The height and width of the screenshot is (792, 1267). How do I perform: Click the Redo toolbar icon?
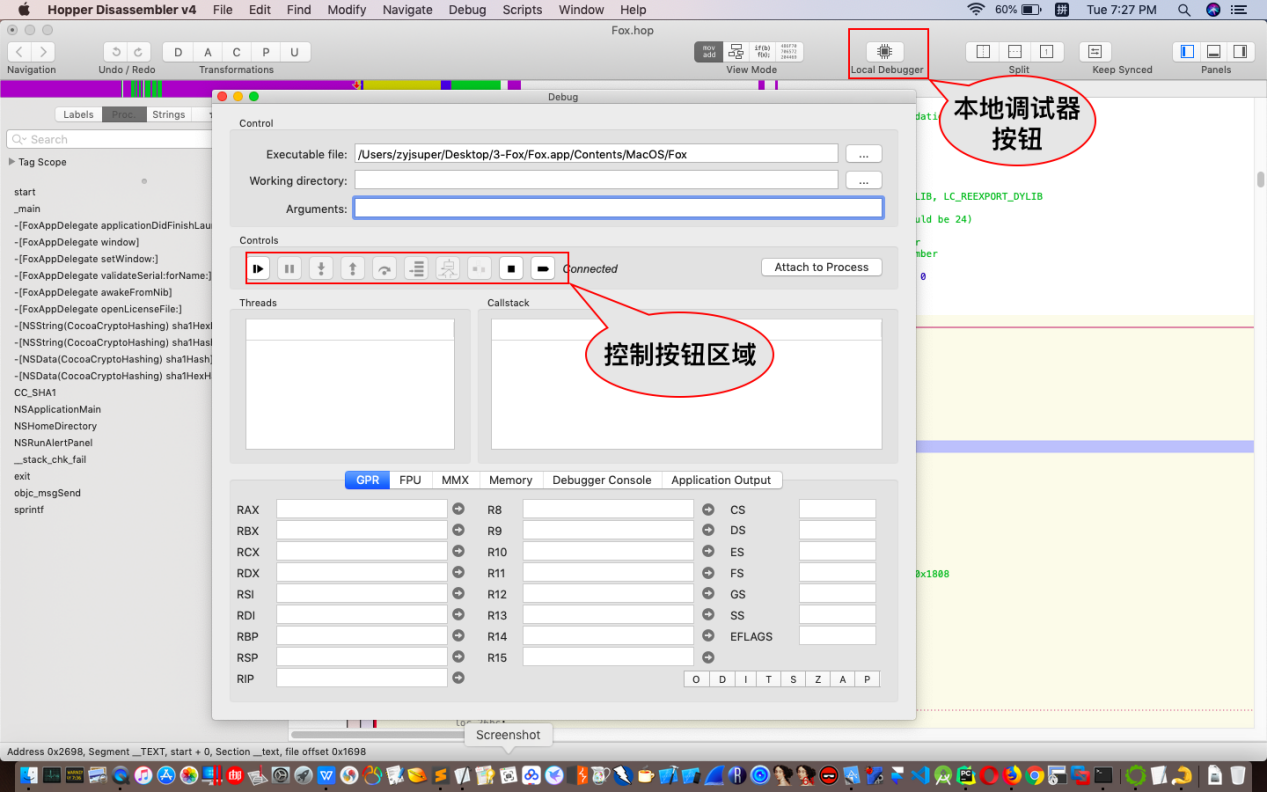[x=139, y=52]
